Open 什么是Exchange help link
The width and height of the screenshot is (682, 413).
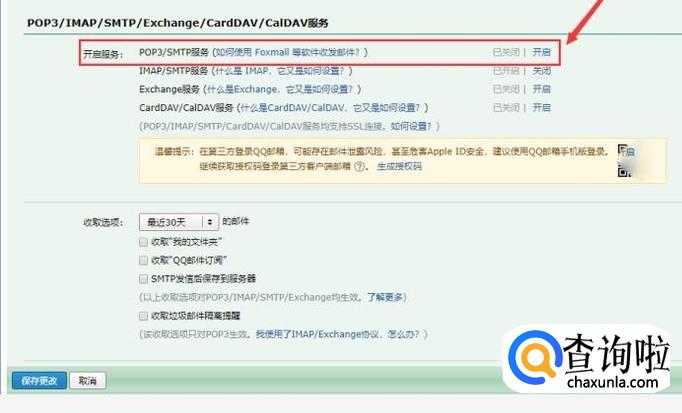(x=280, y=89)
